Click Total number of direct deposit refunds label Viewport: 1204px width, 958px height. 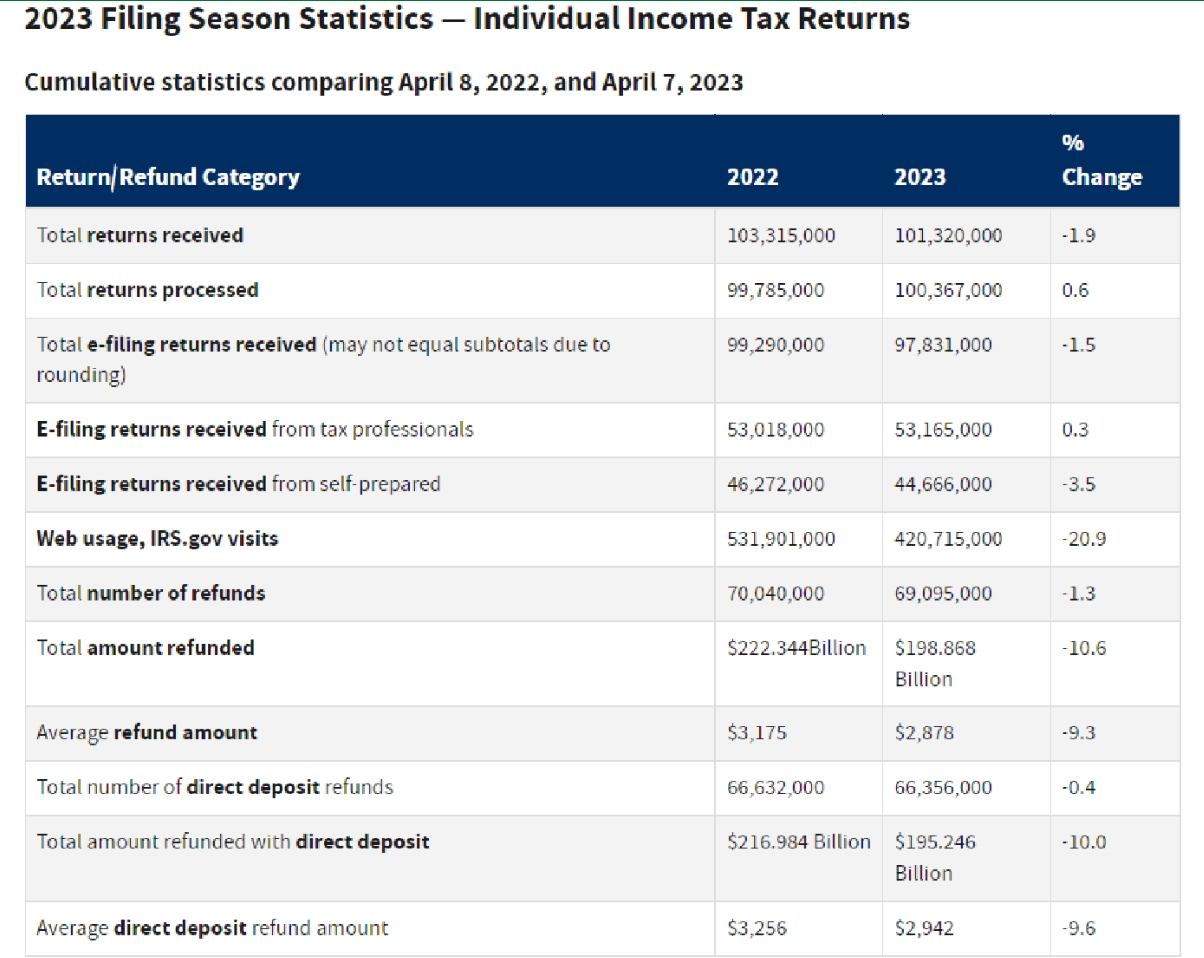(x=215, y=788)
